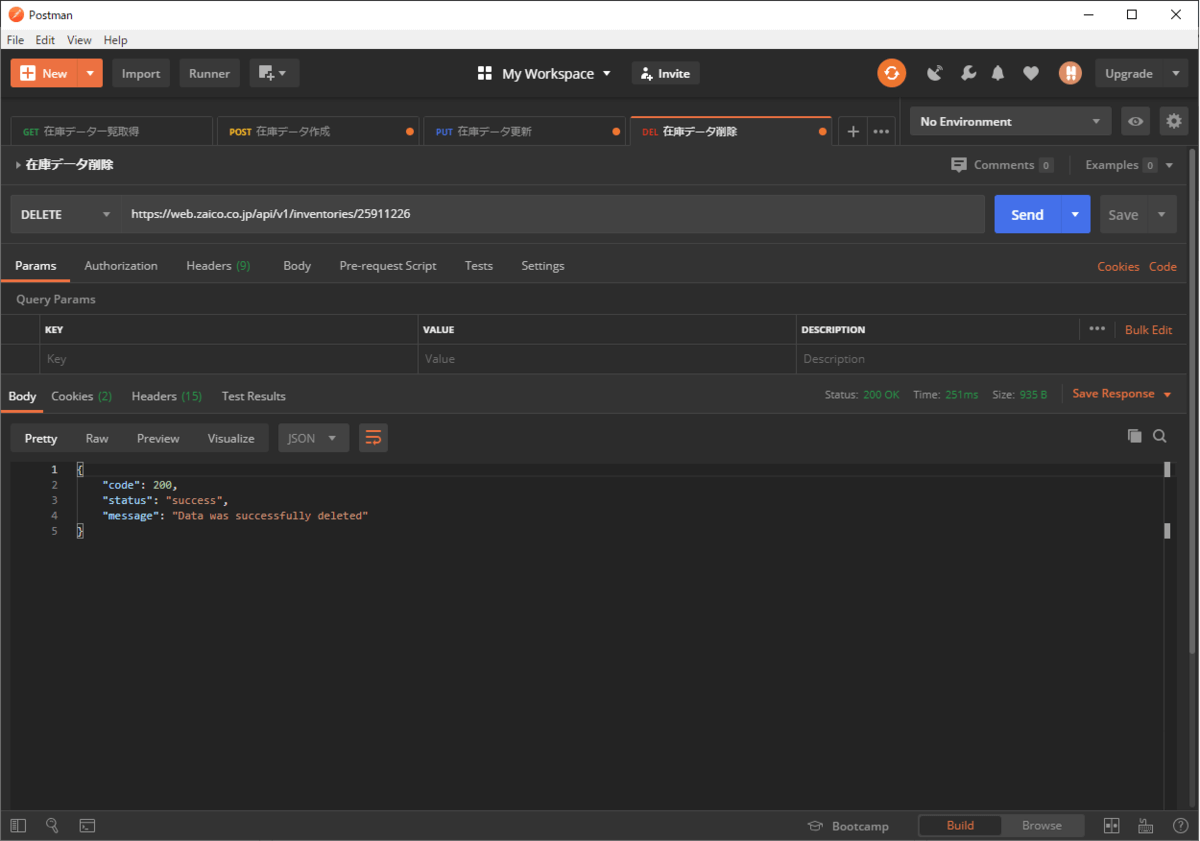1200x841 pixels.
Task: Click the blue Send button
Action: (1027, 214)
